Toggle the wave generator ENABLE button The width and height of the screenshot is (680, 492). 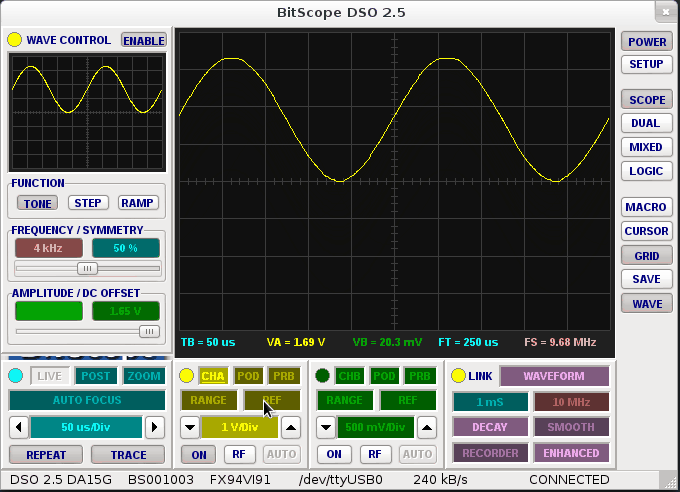coord(143,40)
